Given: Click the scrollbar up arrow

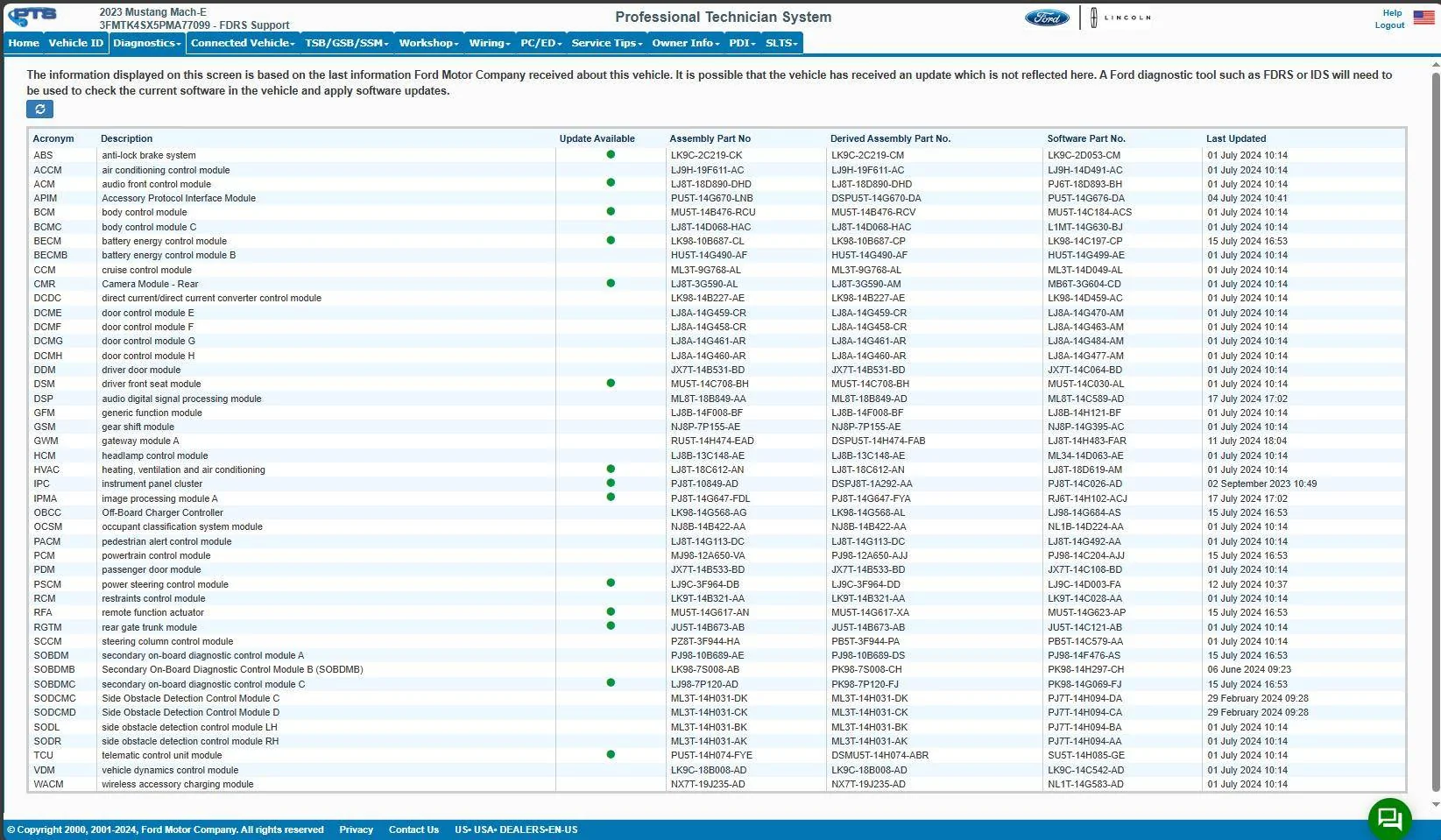Looking at the screenshot, I should 1436,66.
